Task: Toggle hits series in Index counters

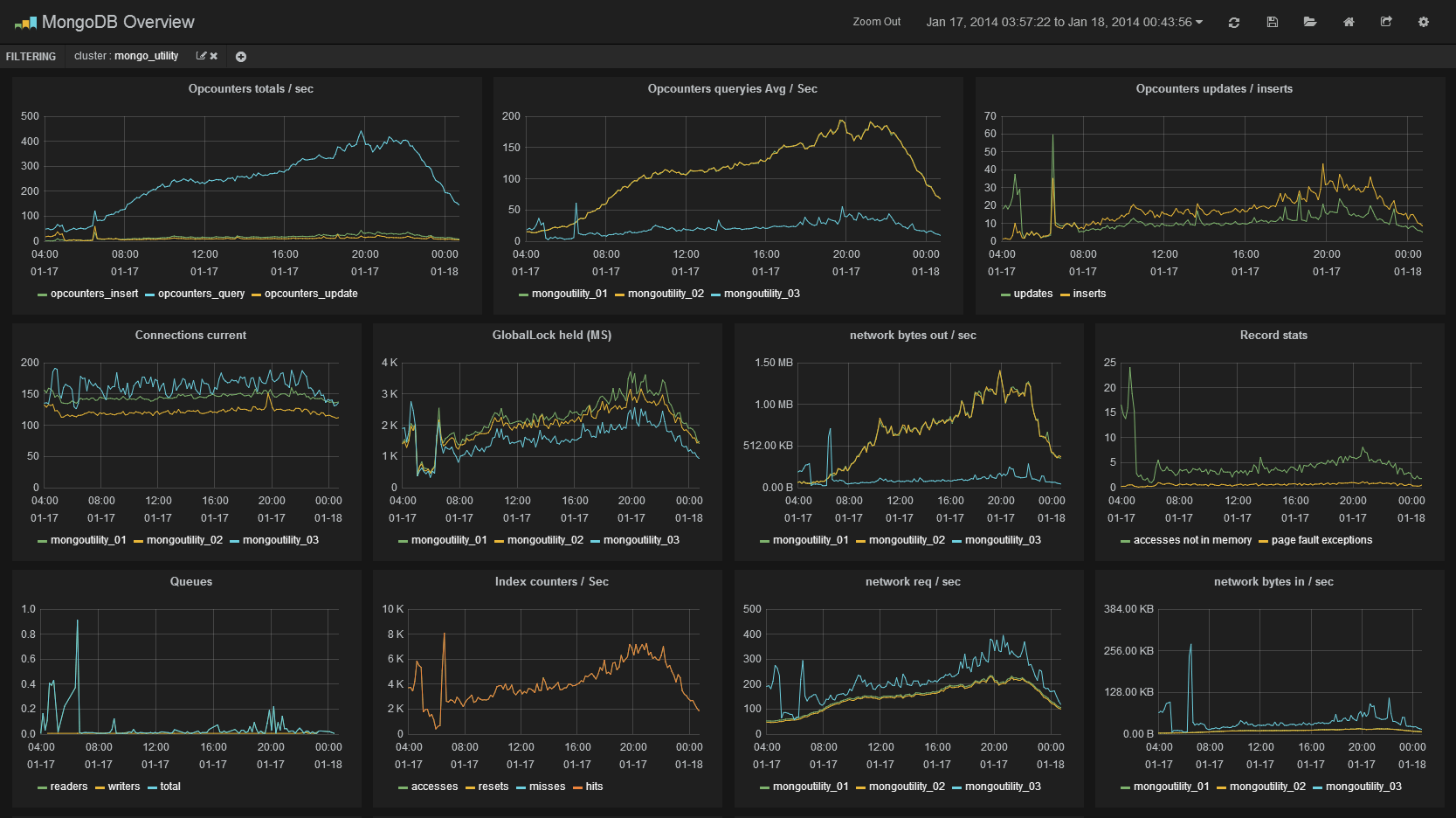Action: 594,787
